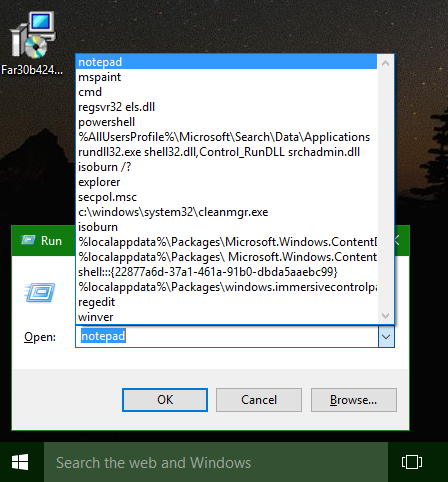Image resolution: width=448 pixels, height=482 pixels.
Task: Select 'notepad' in the dropdown list
Action: click(x=226, y=62)
